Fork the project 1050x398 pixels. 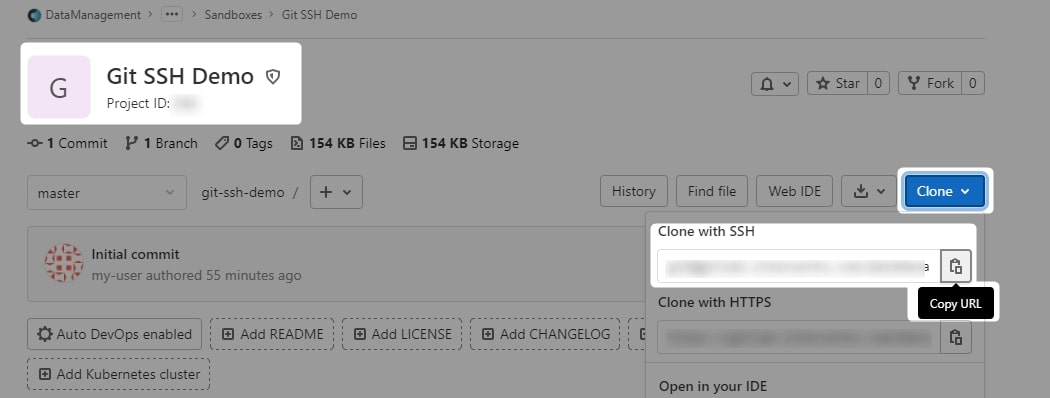930,84
